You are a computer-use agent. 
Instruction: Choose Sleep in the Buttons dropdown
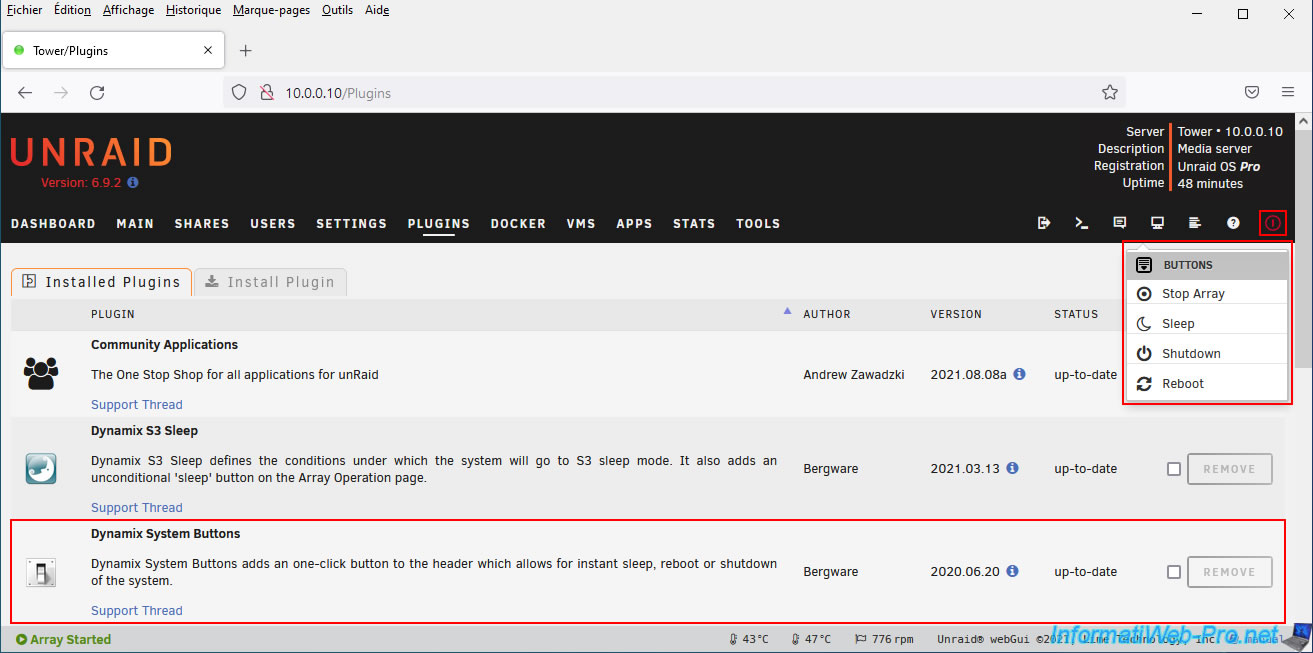pyautogui.click(x=1177, y=324)
